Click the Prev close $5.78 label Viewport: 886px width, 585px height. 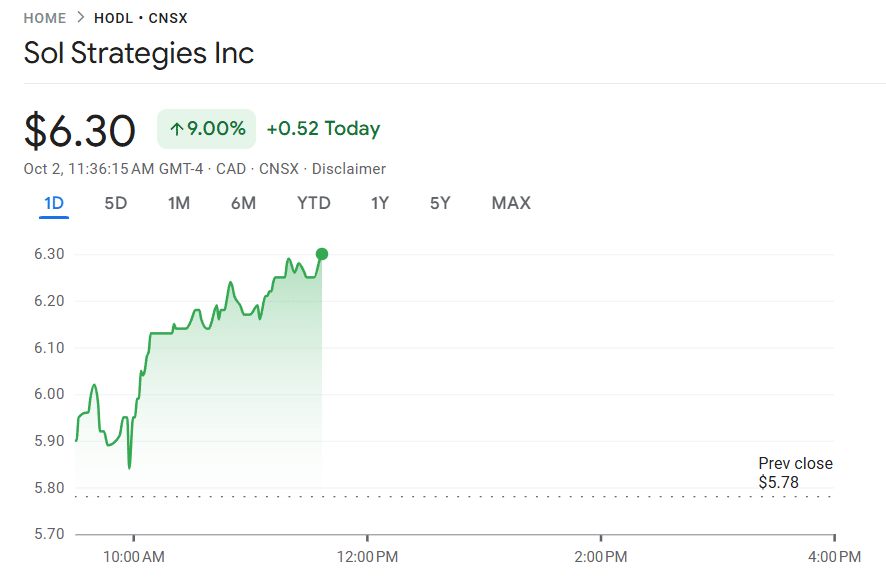pos(795,474)
